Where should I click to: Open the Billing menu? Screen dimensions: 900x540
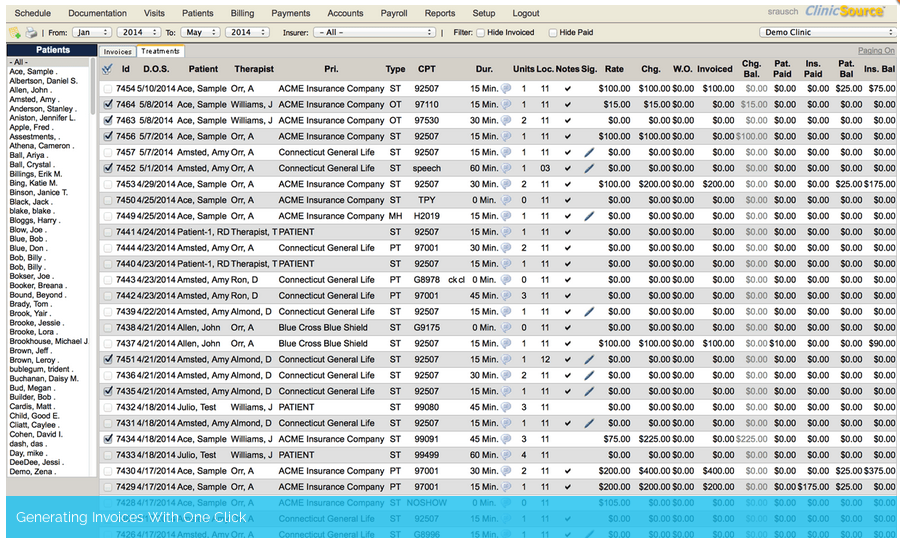(242, 13)
